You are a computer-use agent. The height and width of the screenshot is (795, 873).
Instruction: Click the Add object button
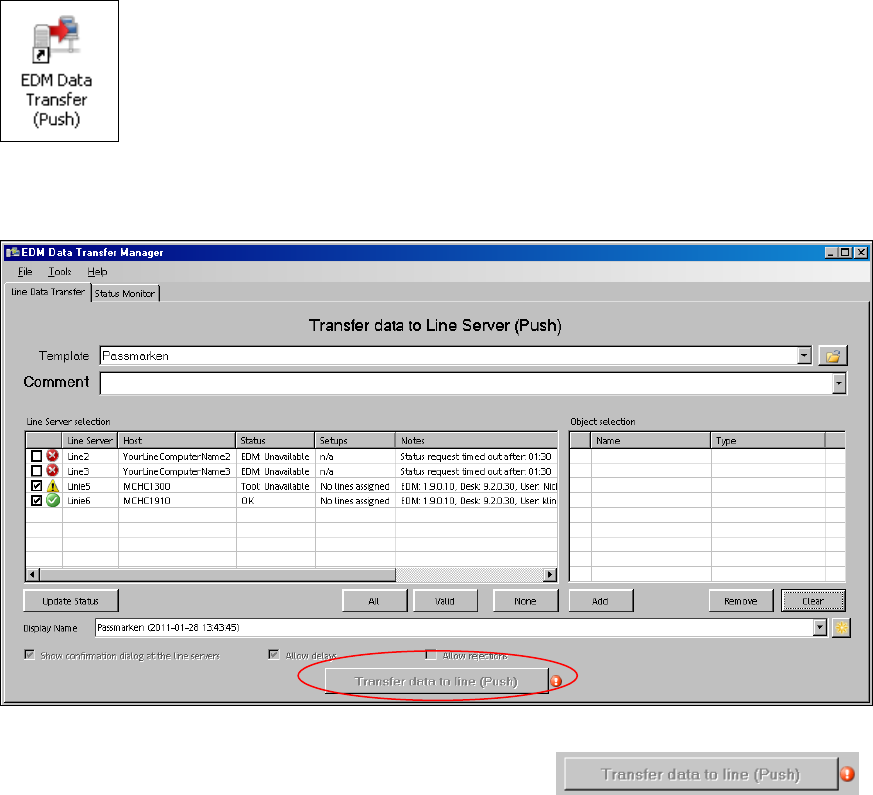point(600,601)
